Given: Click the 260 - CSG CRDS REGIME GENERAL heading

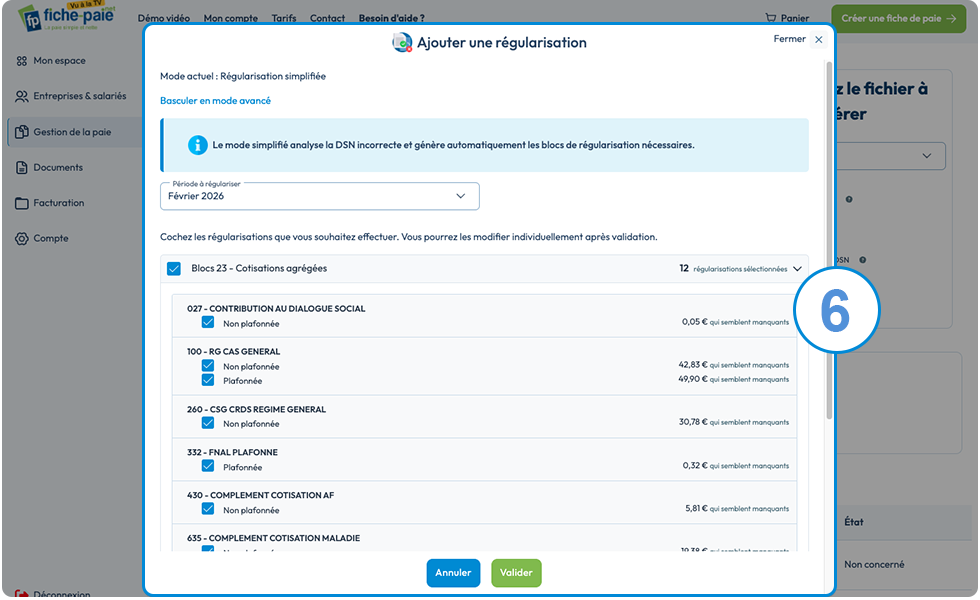Looking at the screenshot, I should point(256,409).
